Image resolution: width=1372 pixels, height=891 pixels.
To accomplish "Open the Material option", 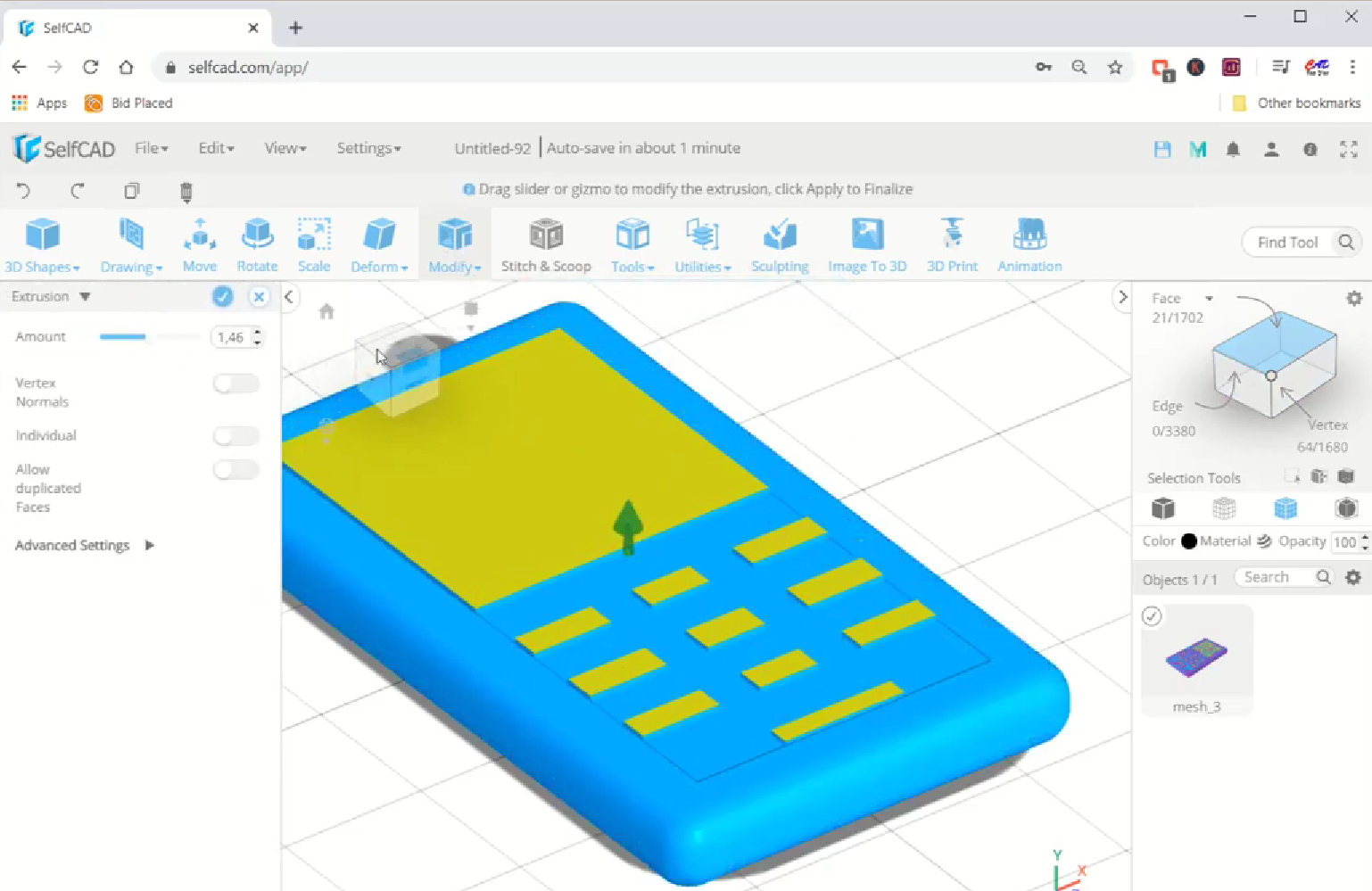I will point(1236,541).
